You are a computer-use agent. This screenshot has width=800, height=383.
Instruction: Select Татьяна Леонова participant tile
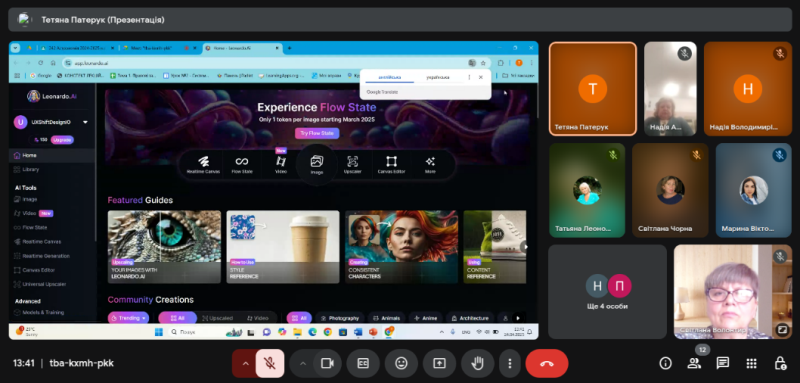(x=587, y=190)
